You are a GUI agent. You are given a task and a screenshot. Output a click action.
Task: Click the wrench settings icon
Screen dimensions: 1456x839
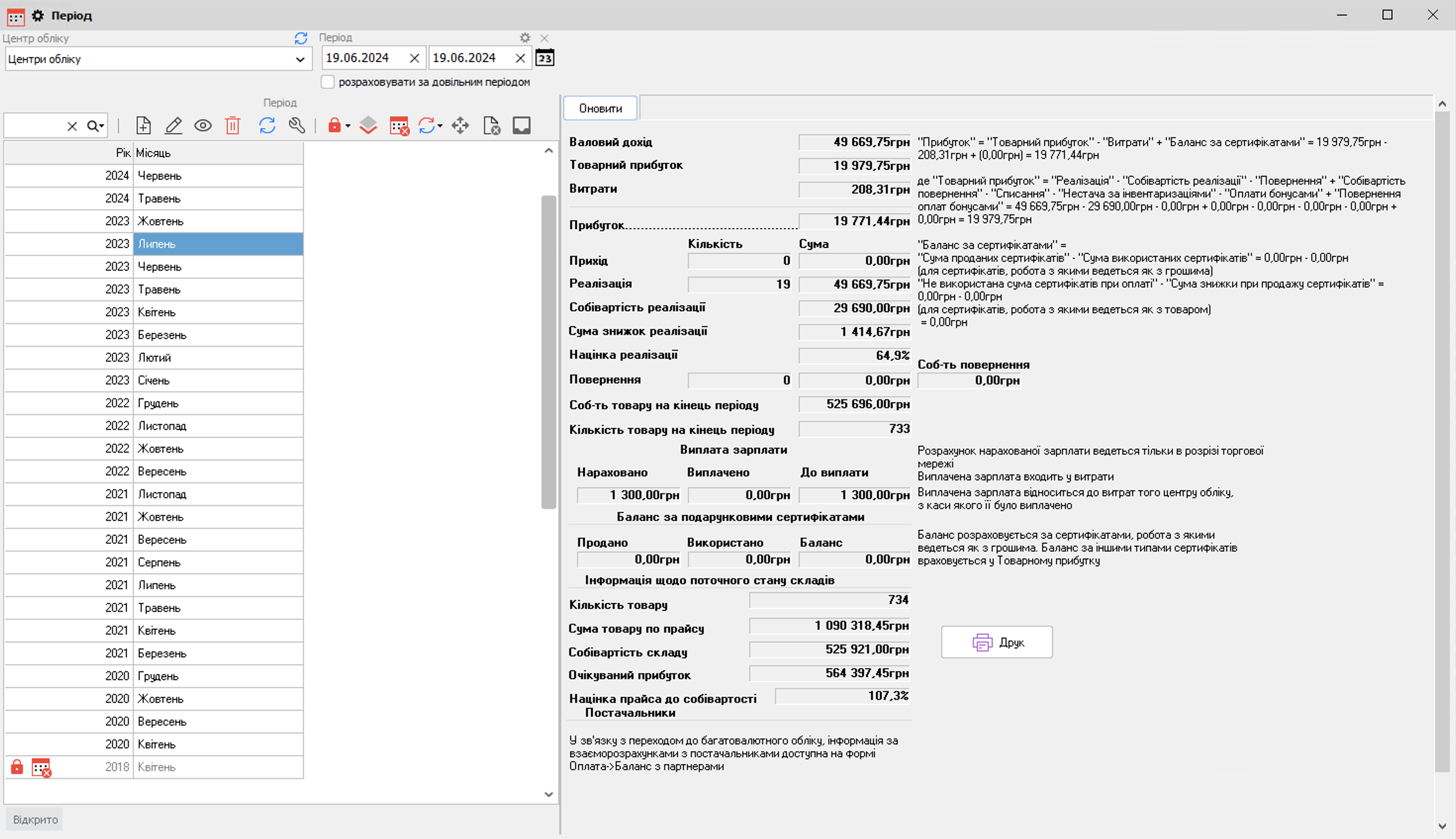coord(297,126)
